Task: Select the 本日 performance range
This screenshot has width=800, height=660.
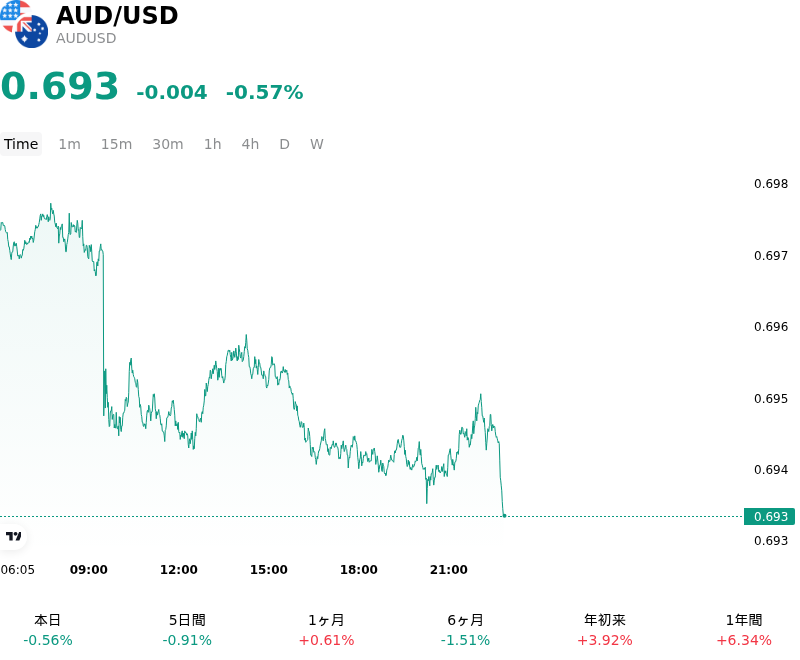Action: point(48,630)
